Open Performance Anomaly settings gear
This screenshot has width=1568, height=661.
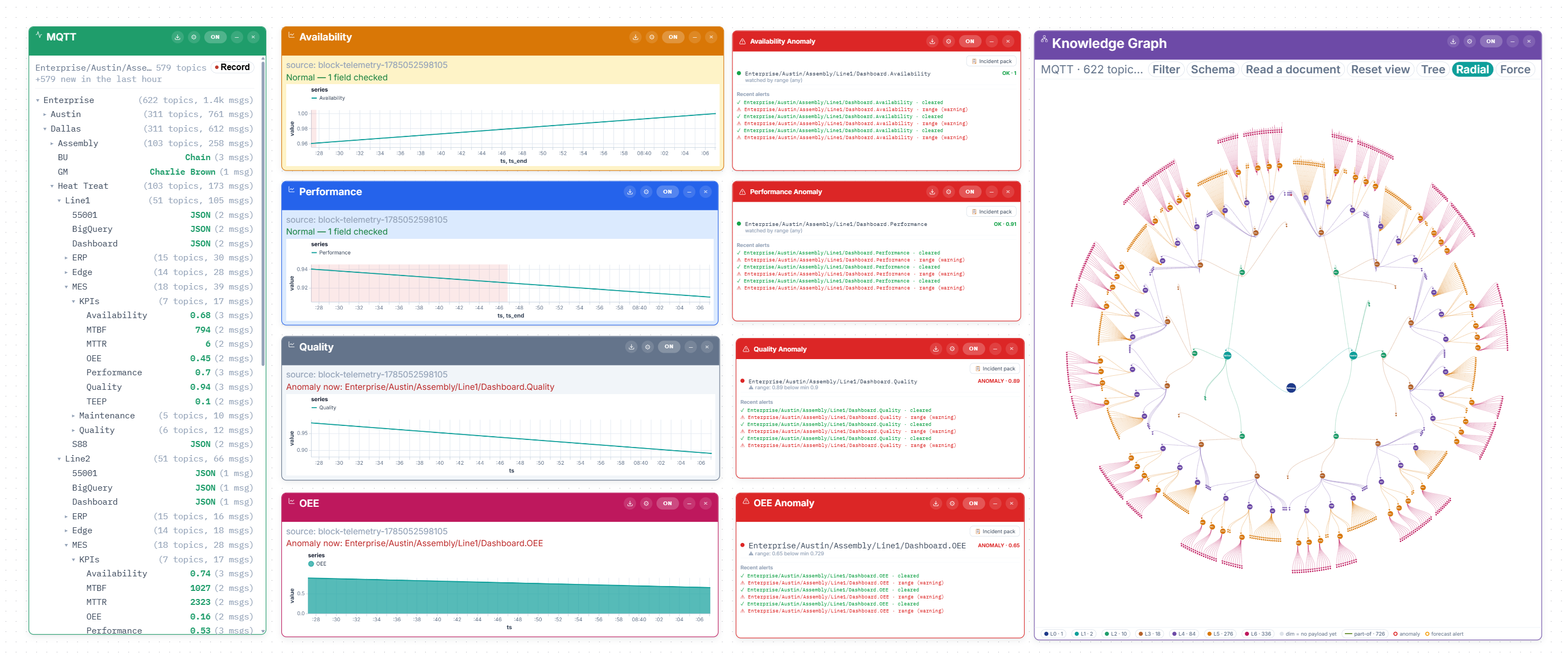(x=948, y=192)
